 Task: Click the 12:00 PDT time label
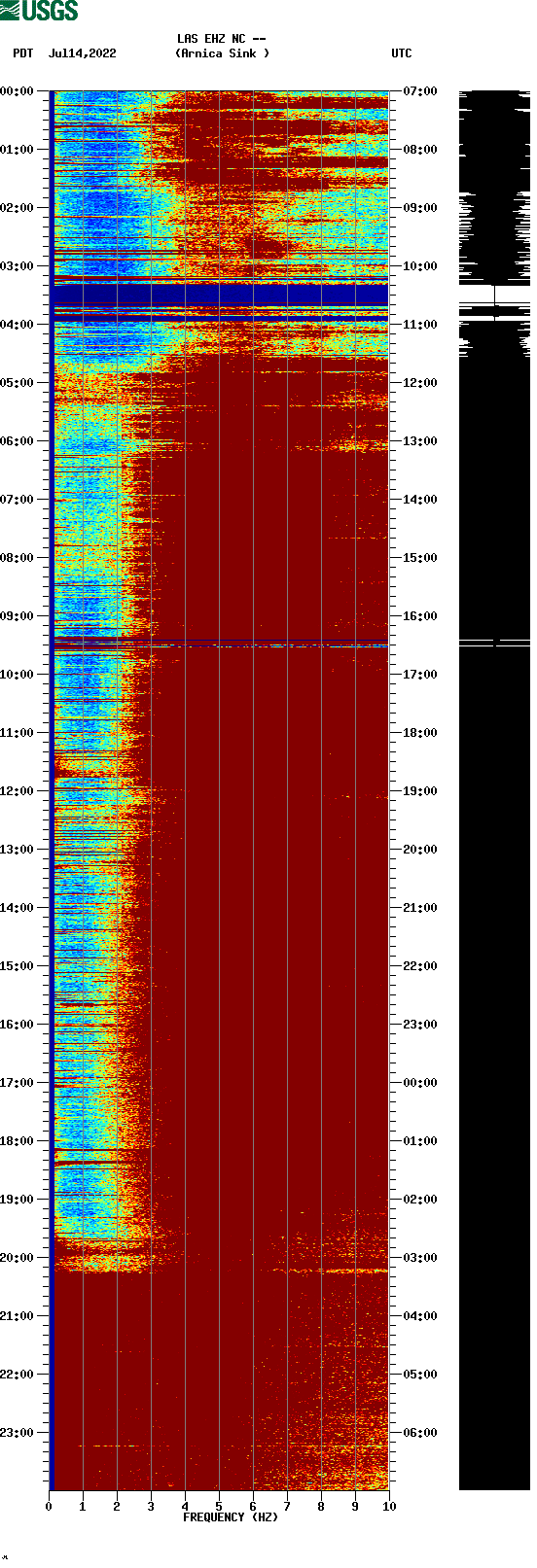17,791
